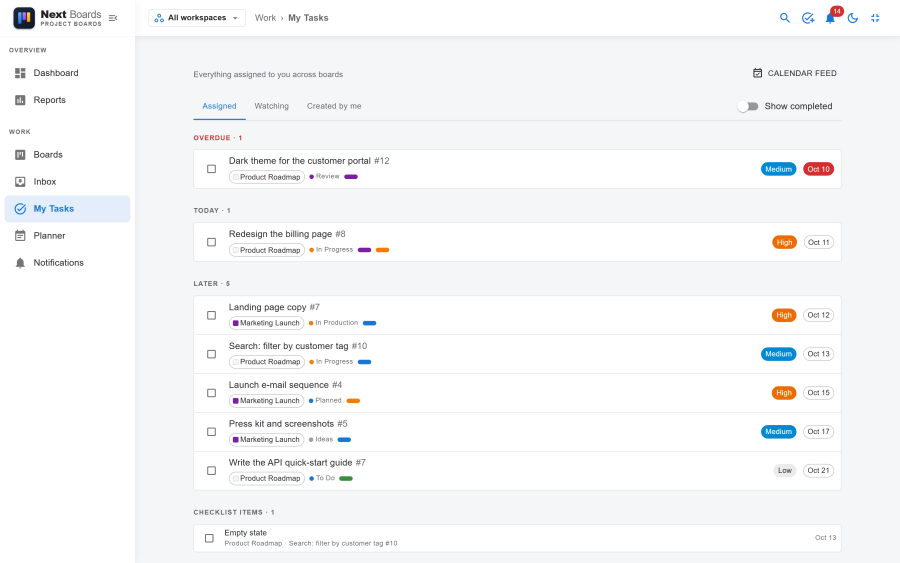Click the OVERDUE section header
This screenshot has width=900, height=563.
218,138
